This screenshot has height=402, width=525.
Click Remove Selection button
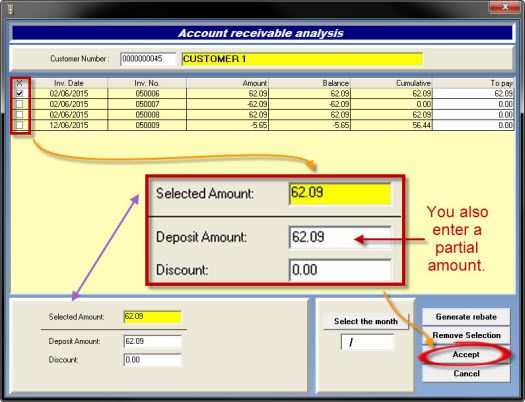click(466, 335)
